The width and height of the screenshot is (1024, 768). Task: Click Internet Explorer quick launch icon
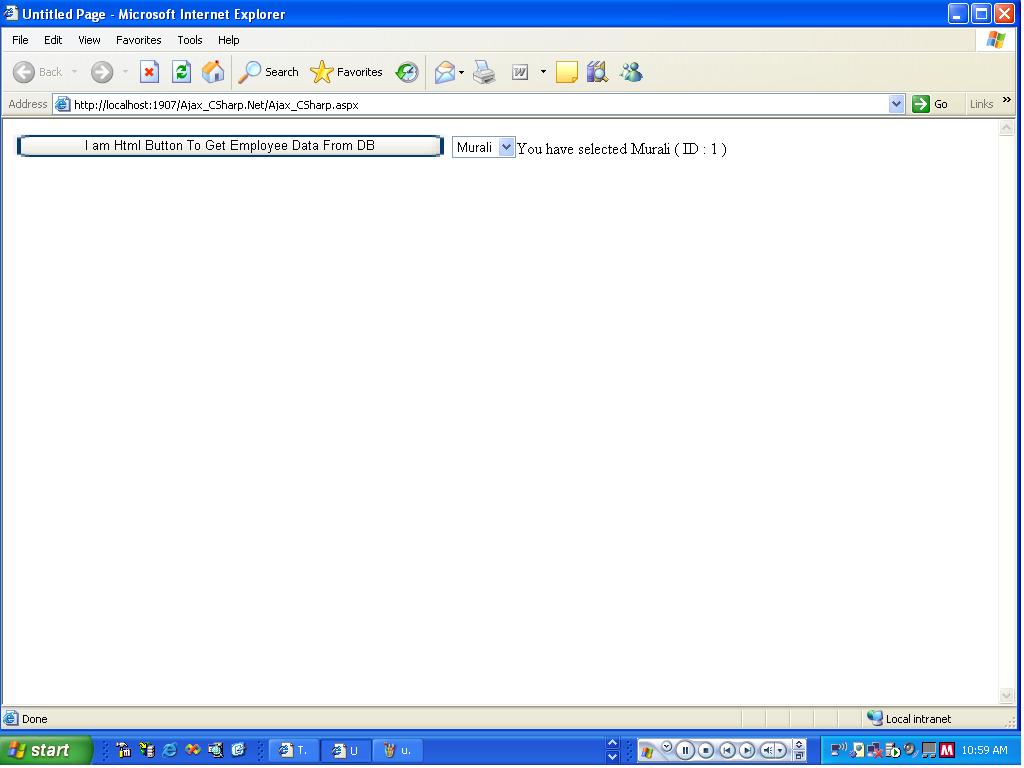click(169, 750)
